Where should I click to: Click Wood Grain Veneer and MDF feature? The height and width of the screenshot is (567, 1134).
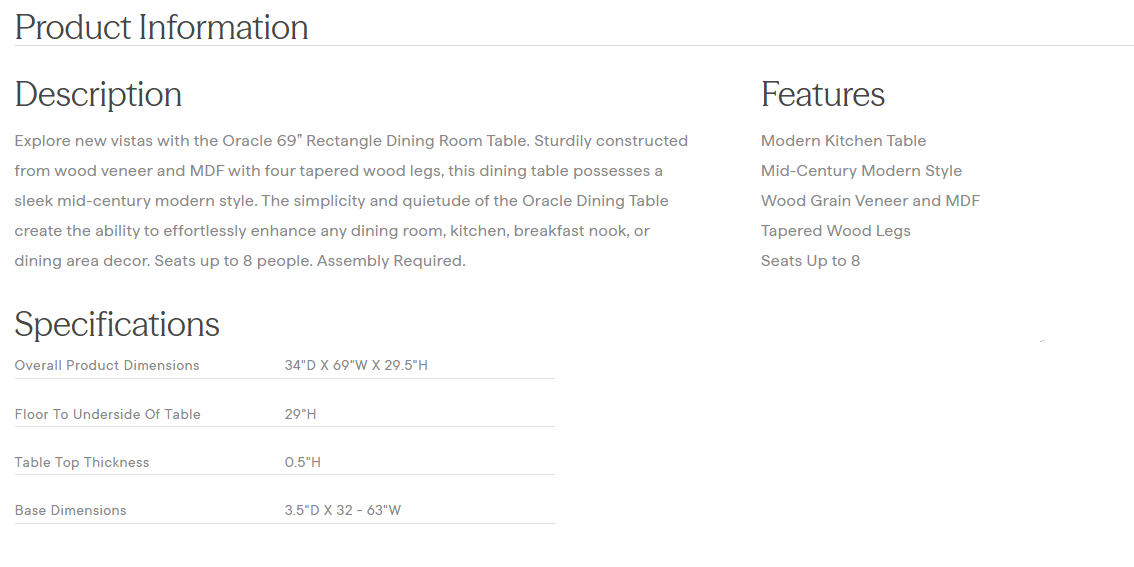coord(870,201)
